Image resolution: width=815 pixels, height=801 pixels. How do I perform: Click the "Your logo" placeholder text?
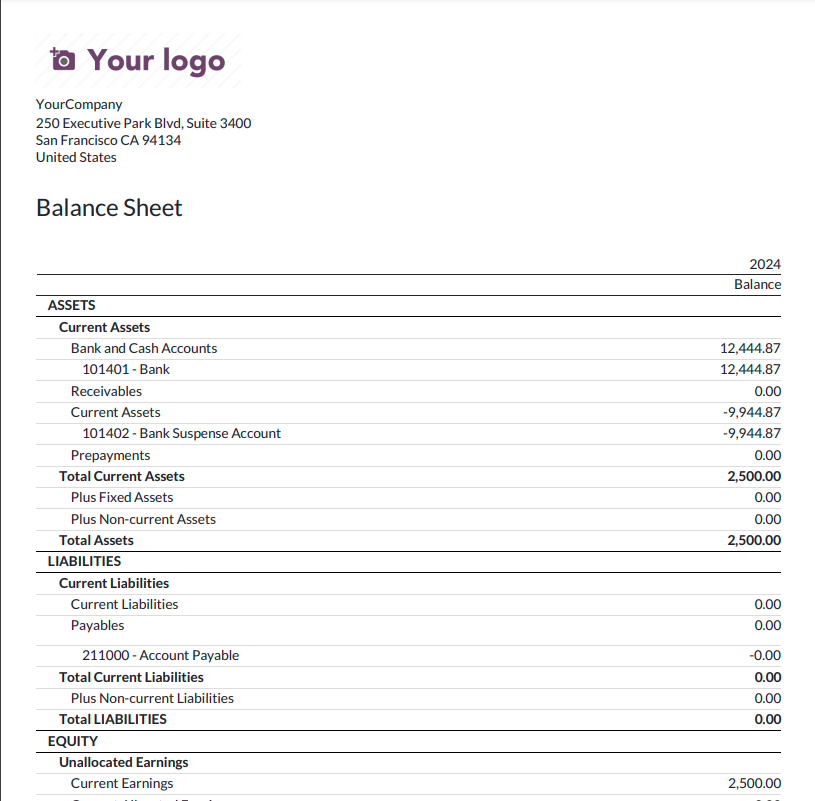point(156,61)
